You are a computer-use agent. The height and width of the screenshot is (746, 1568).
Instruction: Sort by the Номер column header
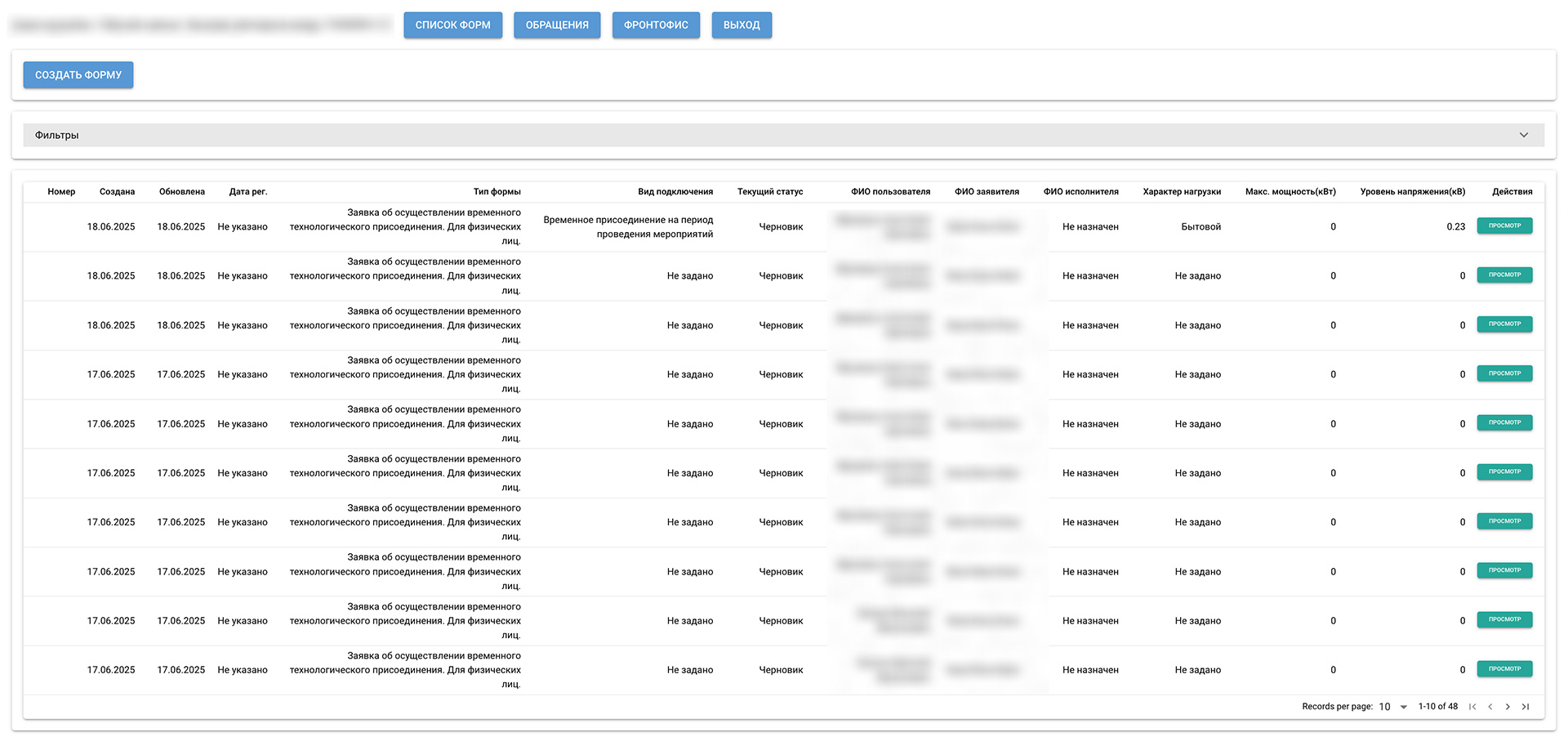click(x=61, y=192)
